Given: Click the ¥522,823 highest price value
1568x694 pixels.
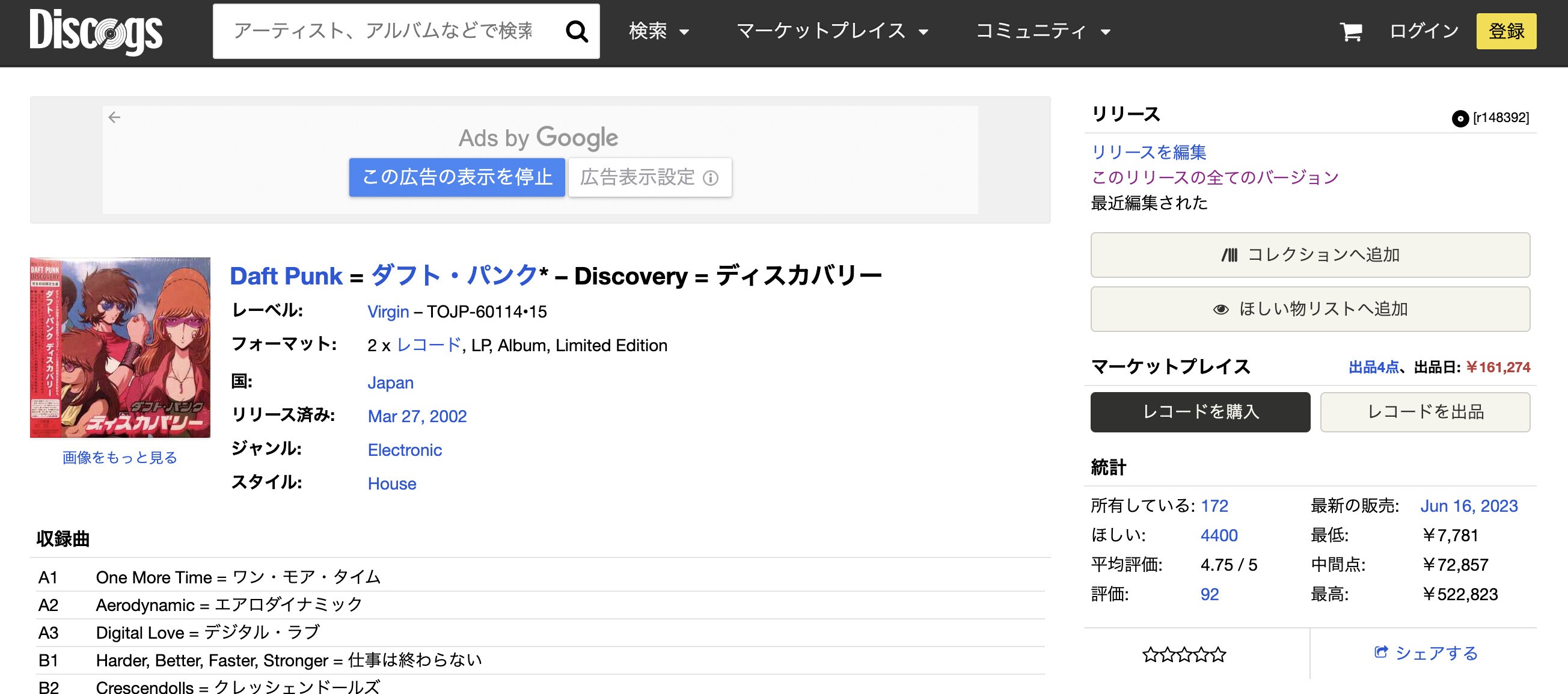Looking at the screenshot, I should pos(1460,594).
